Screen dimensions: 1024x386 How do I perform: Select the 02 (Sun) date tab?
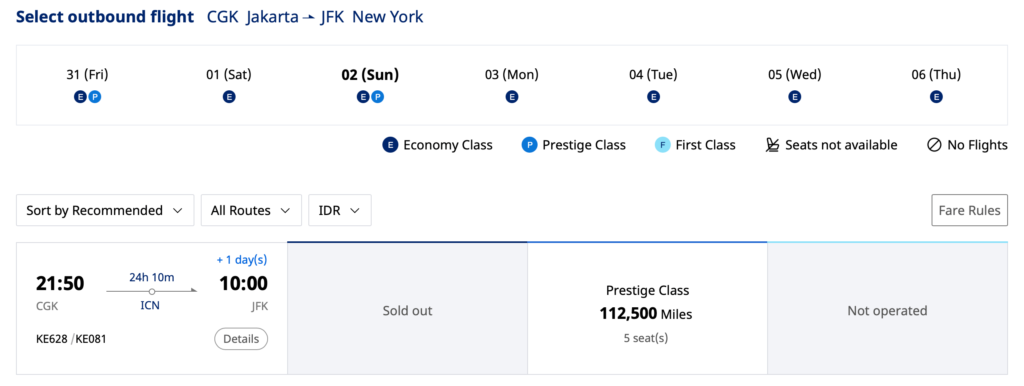[x=370, y=85]
